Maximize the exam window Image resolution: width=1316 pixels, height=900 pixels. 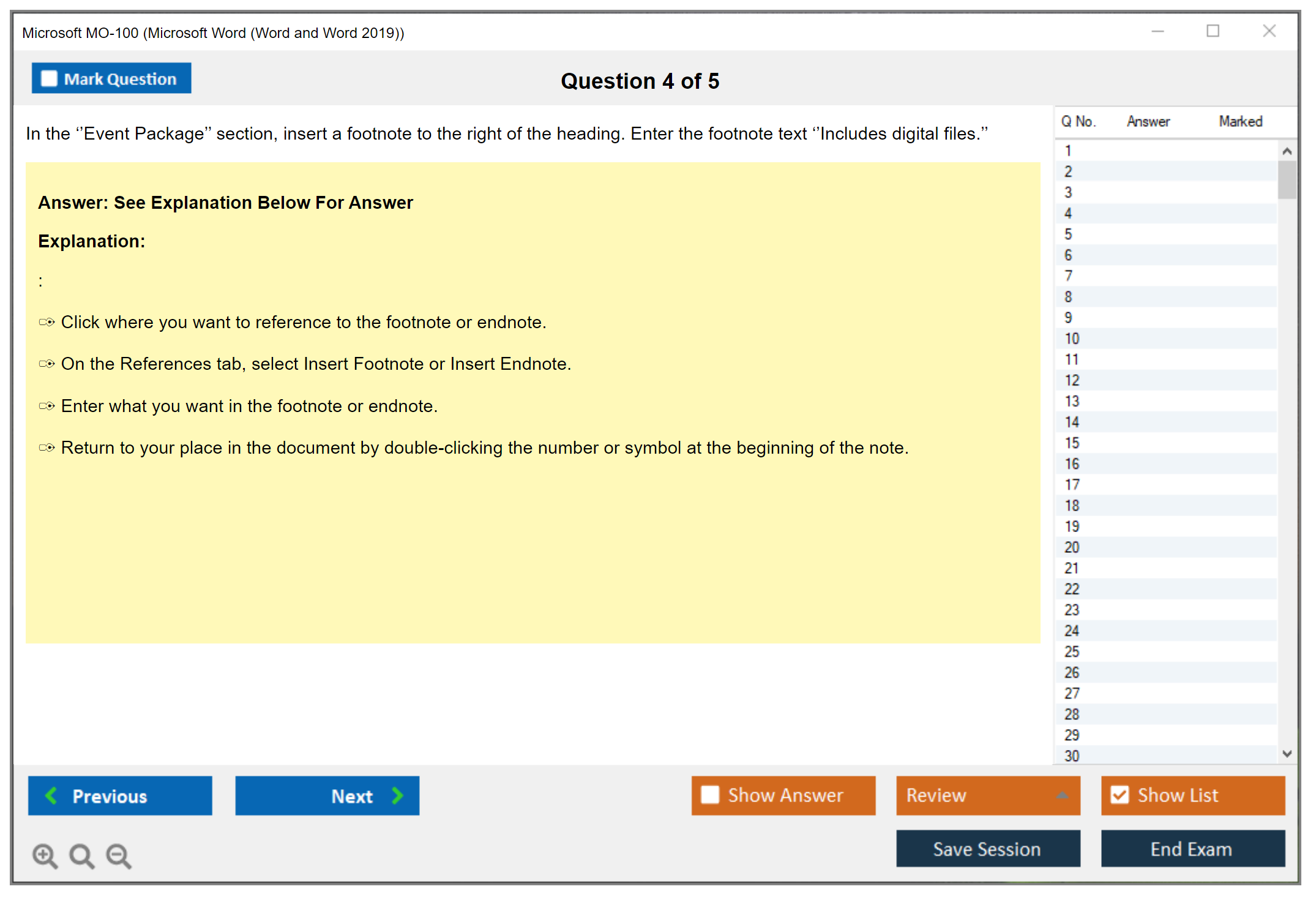(1213, 31)
